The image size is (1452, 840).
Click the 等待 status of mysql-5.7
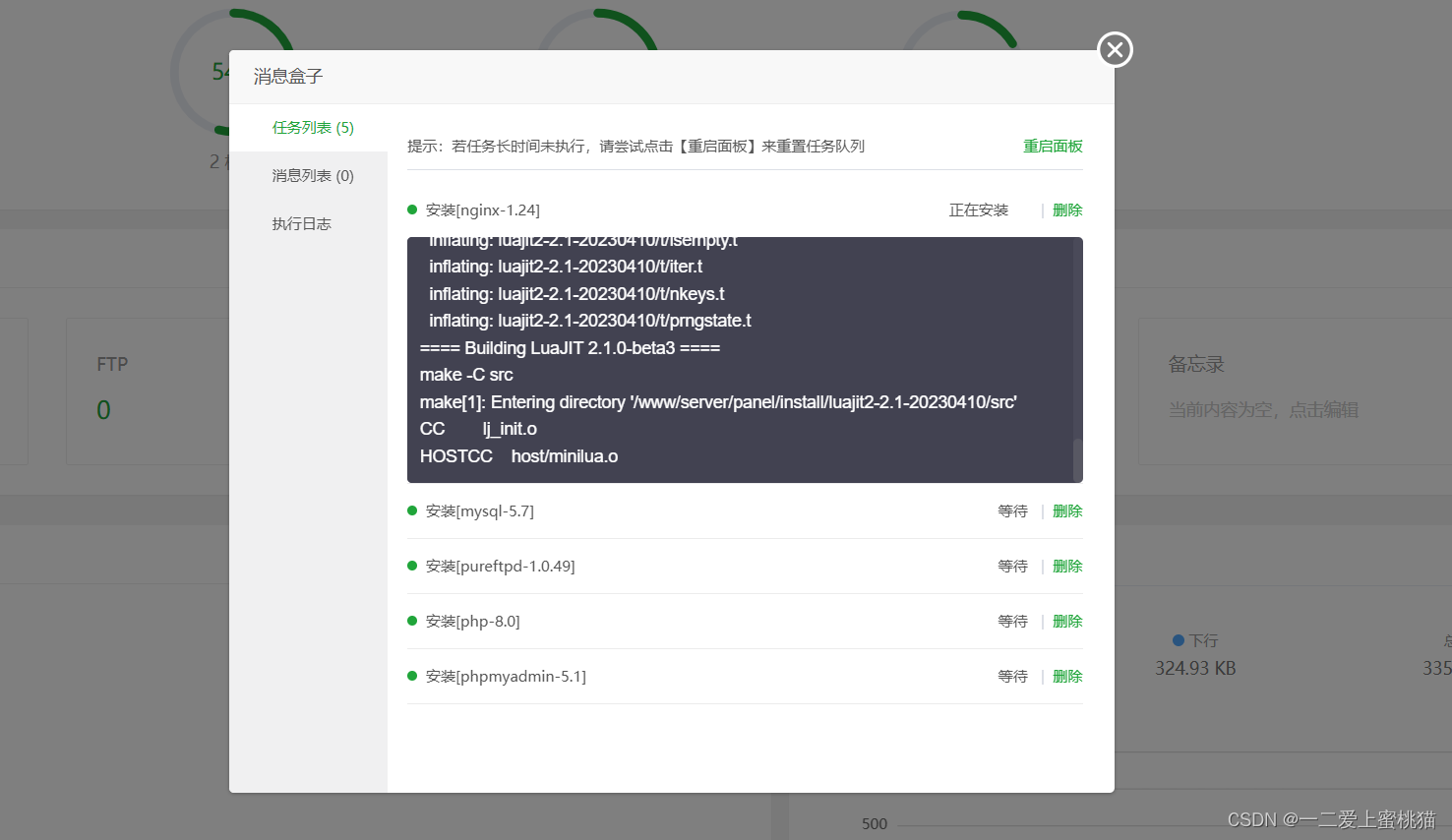coord(1012,511)
